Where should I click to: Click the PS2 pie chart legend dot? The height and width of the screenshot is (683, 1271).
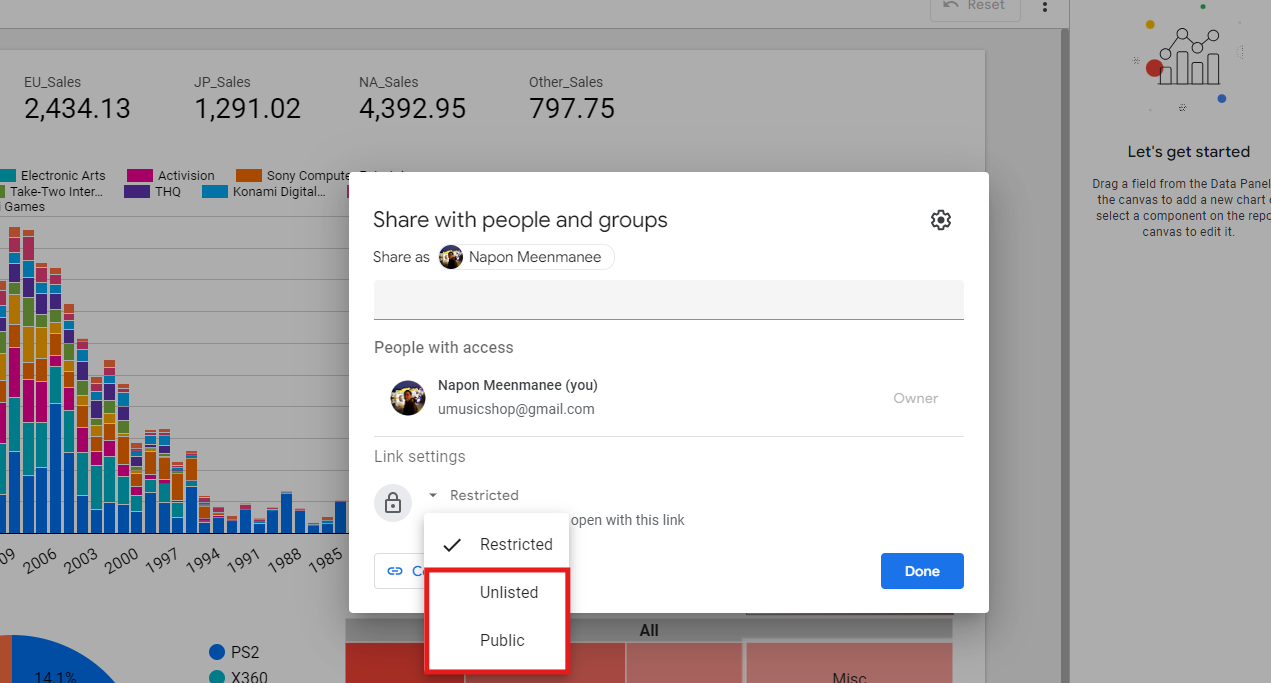tap(217, 652)
